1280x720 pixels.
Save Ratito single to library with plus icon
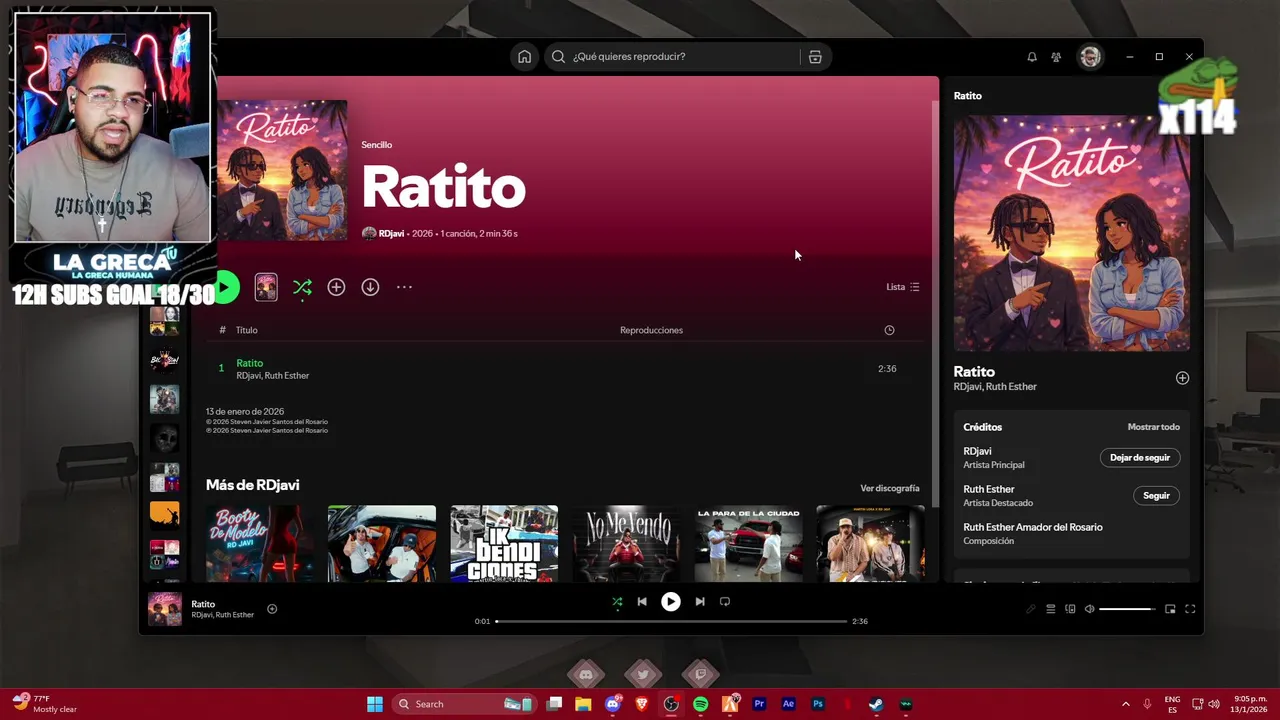coord(336,287)
